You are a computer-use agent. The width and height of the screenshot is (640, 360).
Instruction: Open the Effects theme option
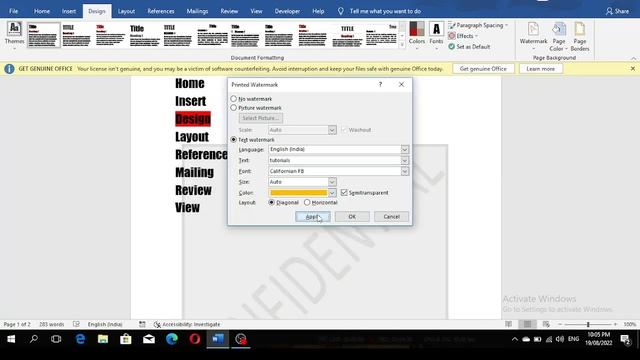463,36
